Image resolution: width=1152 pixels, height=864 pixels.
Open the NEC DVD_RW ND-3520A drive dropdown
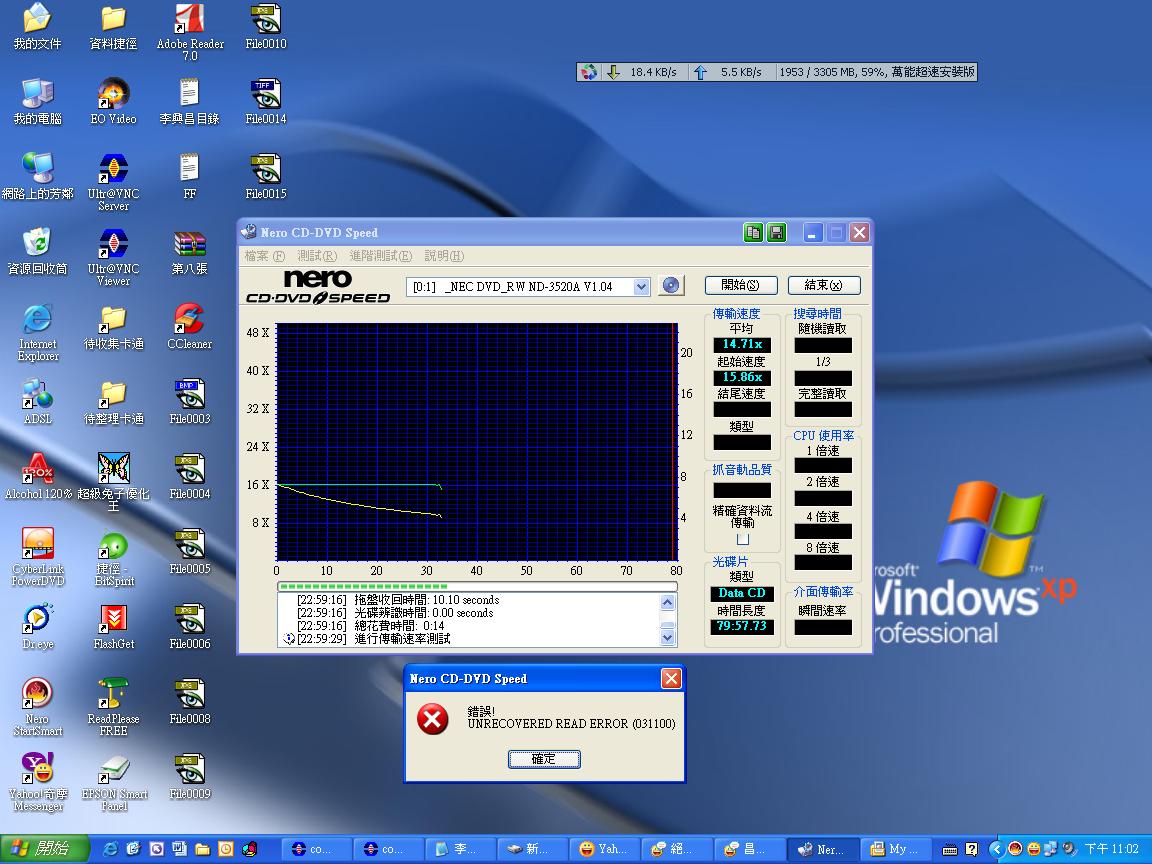click(641, 287)
